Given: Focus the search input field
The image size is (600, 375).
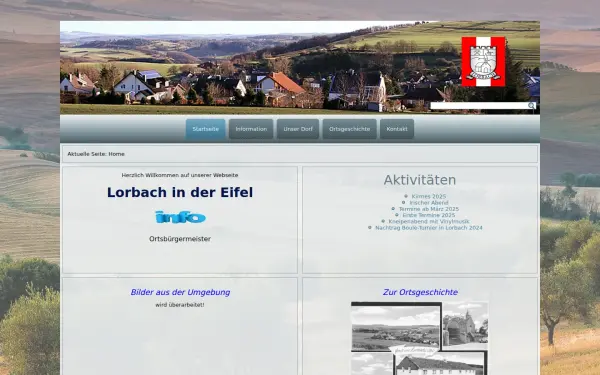Looking at the screenshot, I should (x=479, y=106).
